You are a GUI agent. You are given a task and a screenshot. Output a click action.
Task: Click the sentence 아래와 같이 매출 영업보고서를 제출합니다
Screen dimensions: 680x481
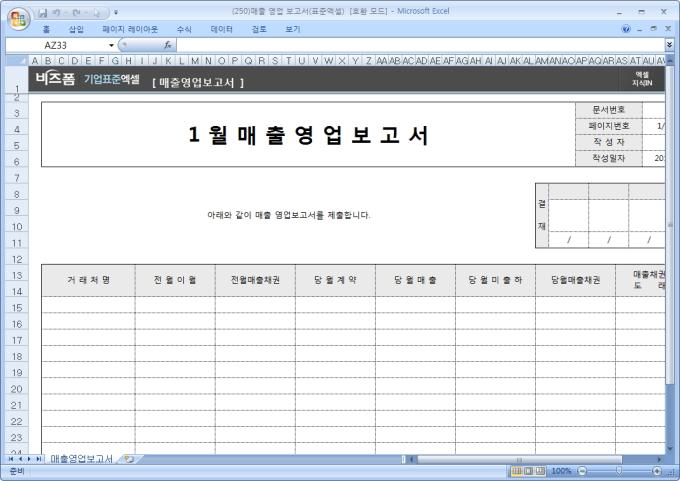(x=288, y=215)
